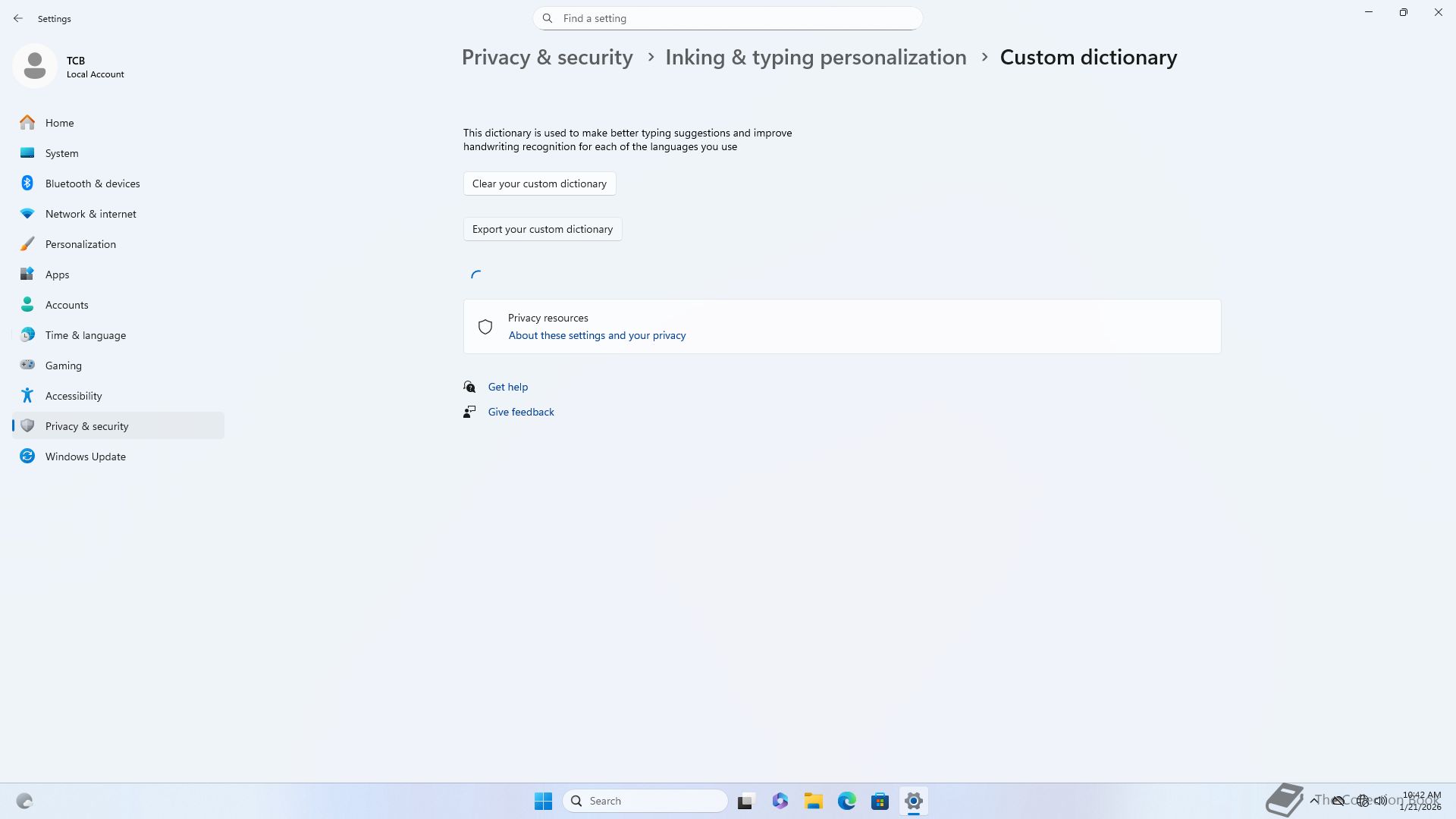Go to Network & internet settings

90,214
